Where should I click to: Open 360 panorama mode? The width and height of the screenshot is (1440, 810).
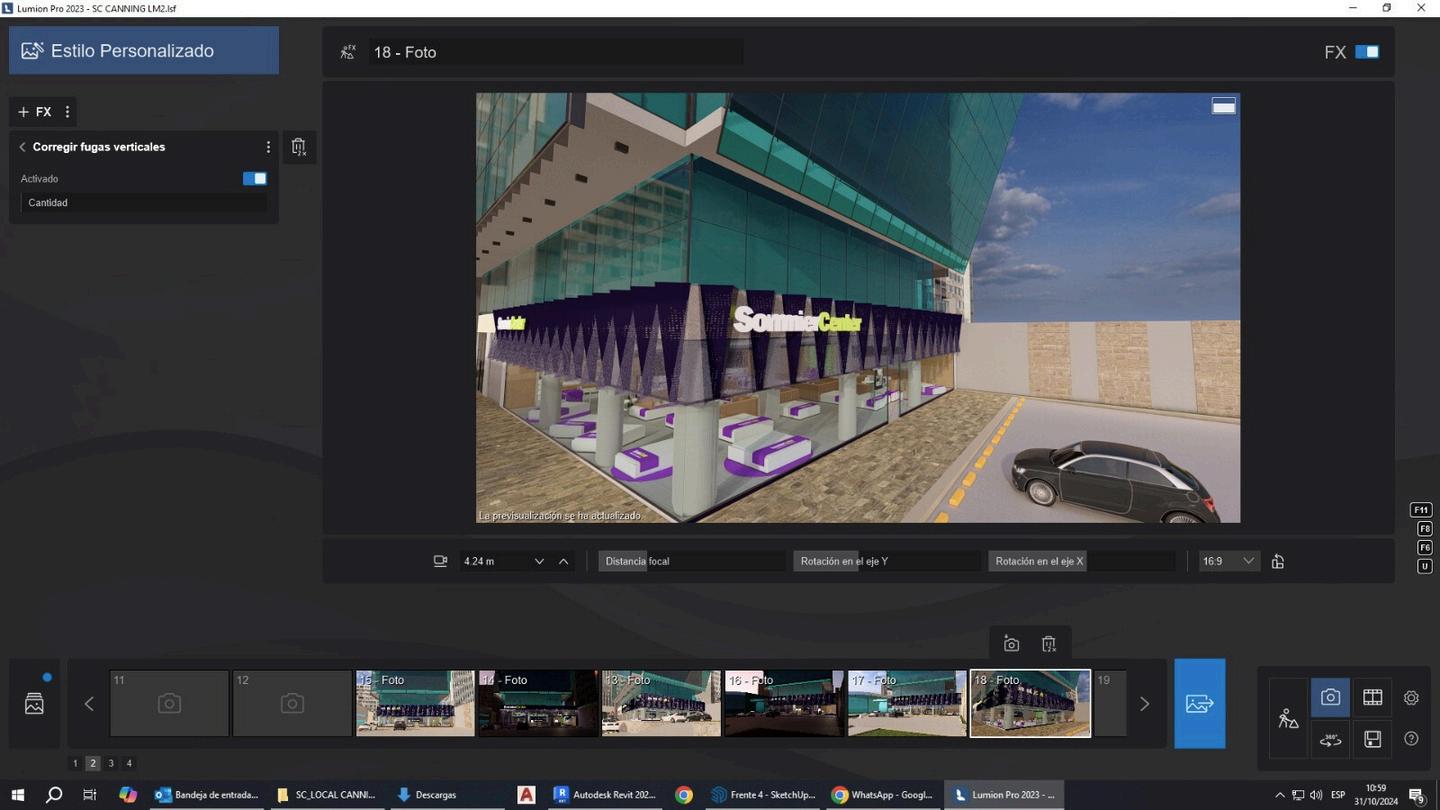coord(1330,739)
